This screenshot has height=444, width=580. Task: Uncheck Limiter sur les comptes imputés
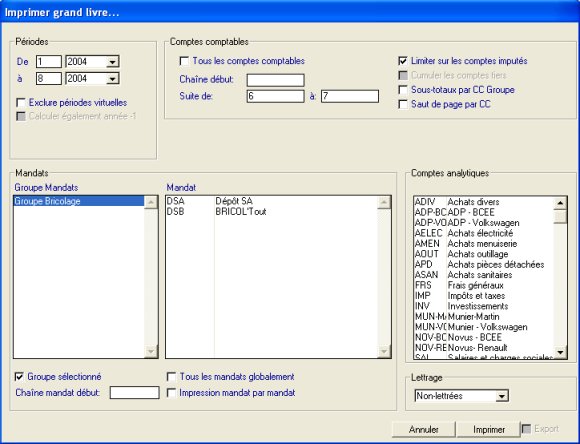(x=403, y=61)
